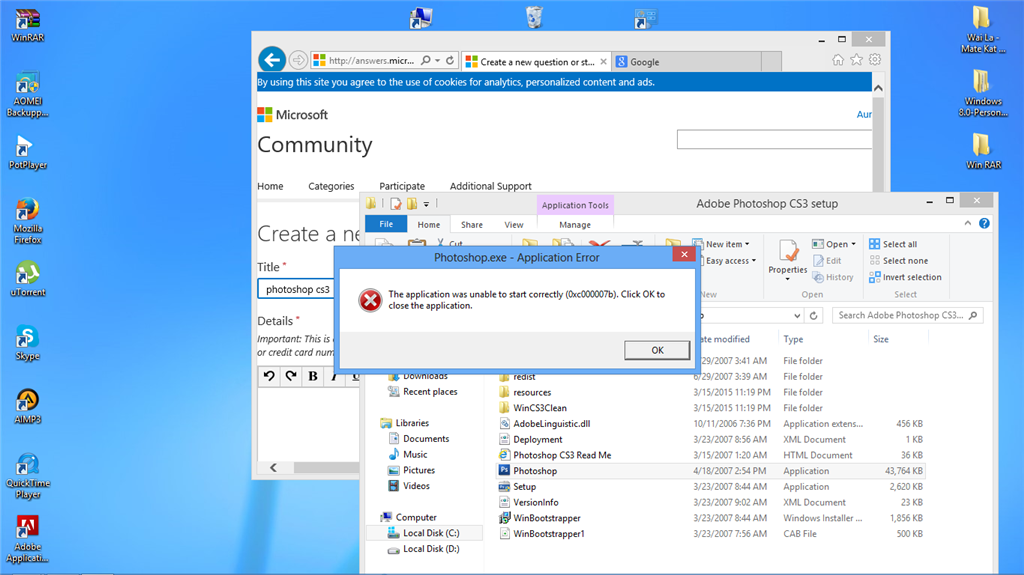Sort by Type column header

pos(793,339)
